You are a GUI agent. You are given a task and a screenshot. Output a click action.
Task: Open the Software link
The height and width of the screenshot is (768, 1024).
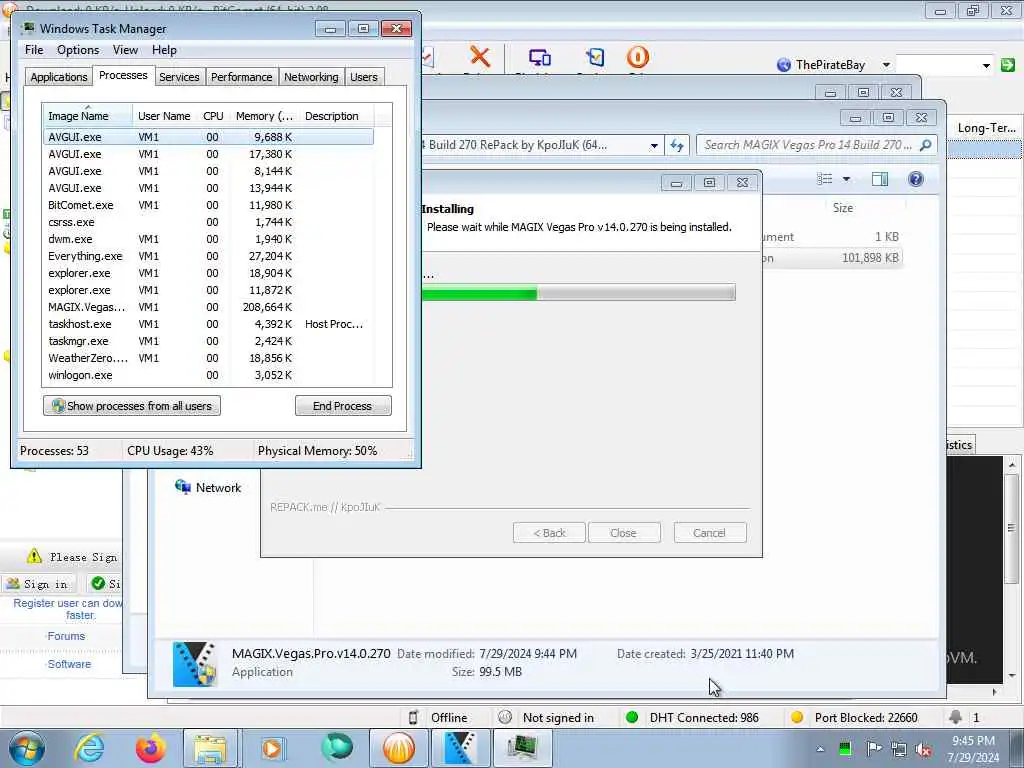click(x=69, y=664)
